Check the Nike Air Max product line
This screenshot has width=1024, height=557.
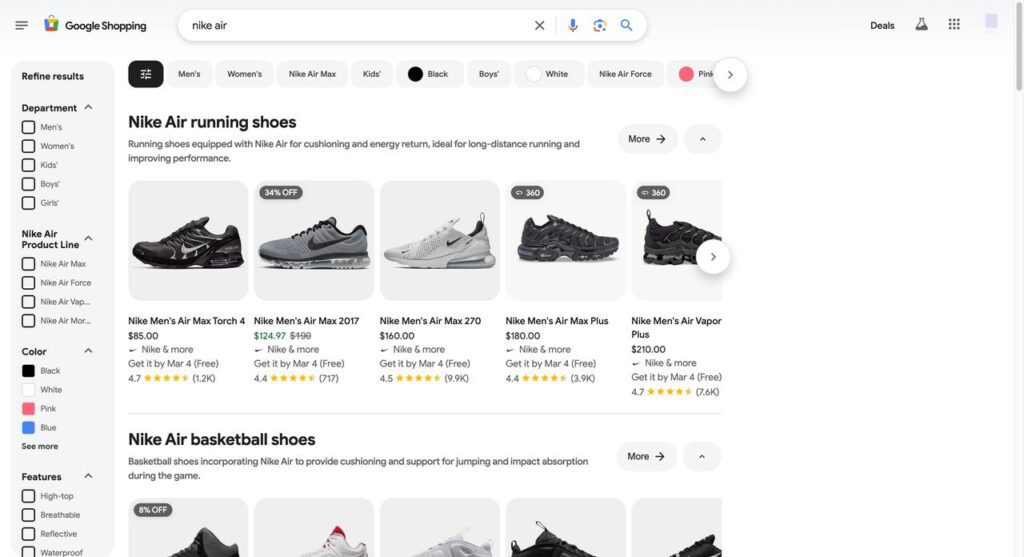click(29, 264)
